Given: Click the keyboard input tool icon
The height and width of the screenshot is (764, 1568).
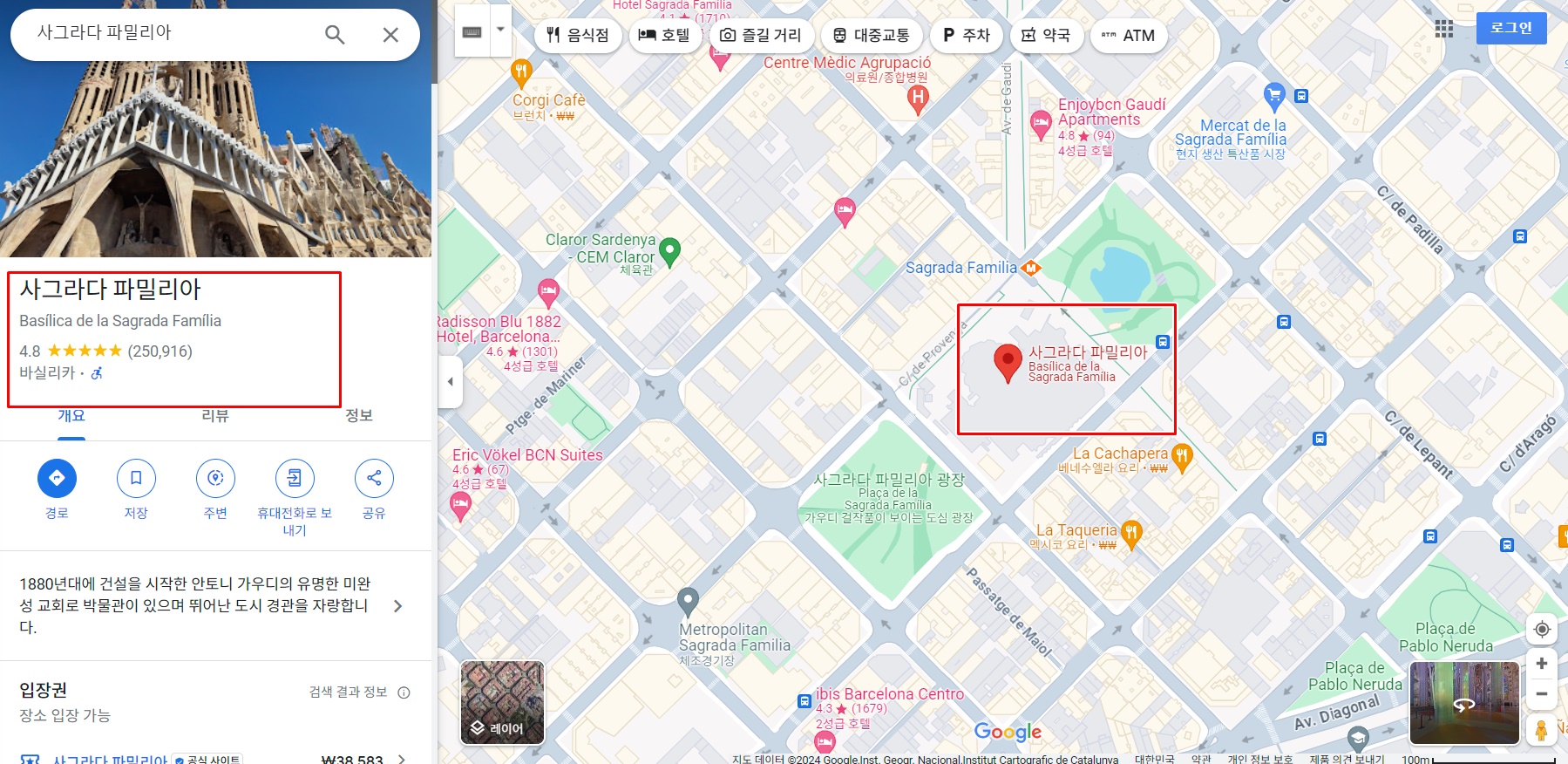Looking at the screenshot, I should (472, 32).
